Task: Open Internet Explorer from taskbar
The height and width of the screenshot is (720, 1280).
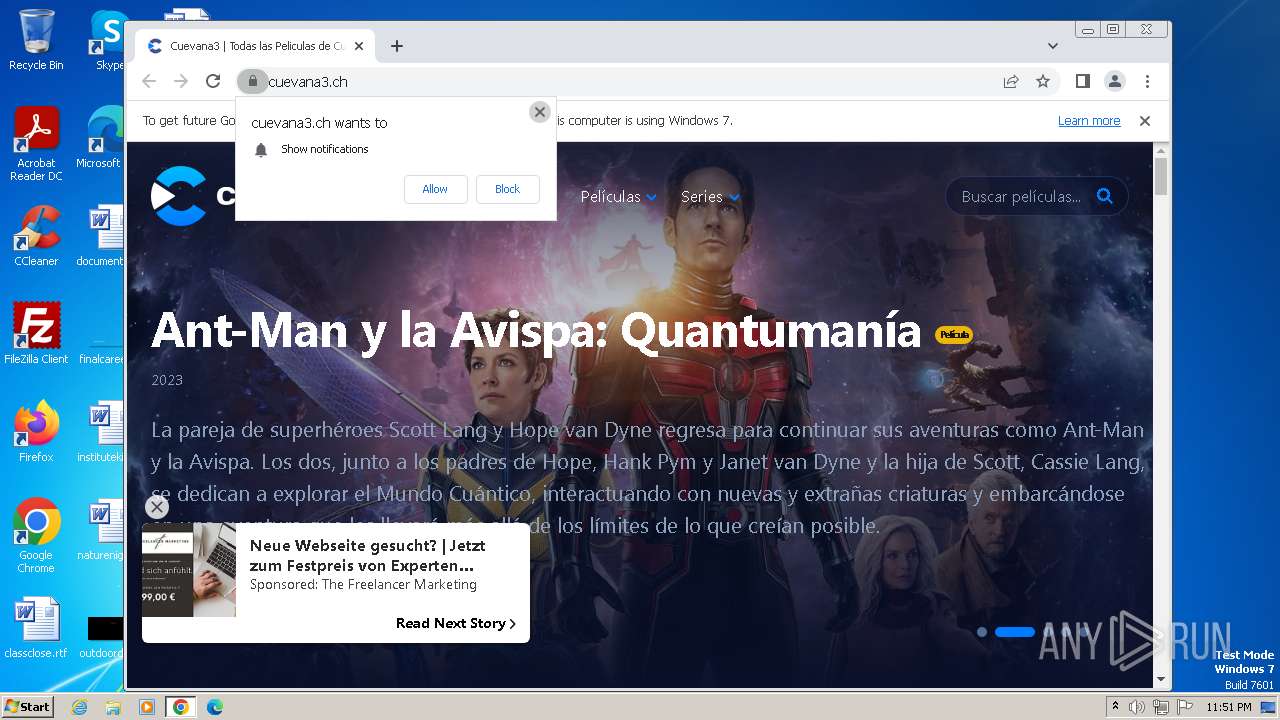Action: (x=79, y=707)
